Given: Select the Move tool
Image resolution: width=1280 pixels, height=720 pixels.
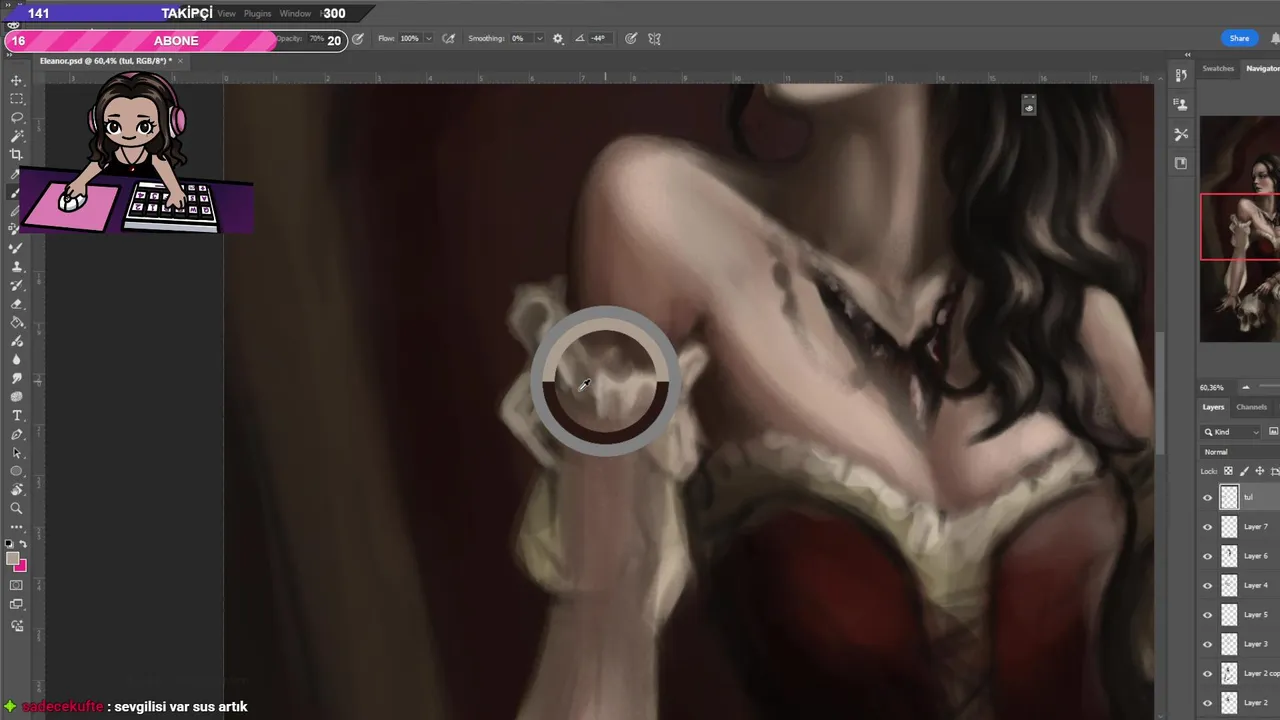Looking at the screenshot, I should [x=16, y=80].
